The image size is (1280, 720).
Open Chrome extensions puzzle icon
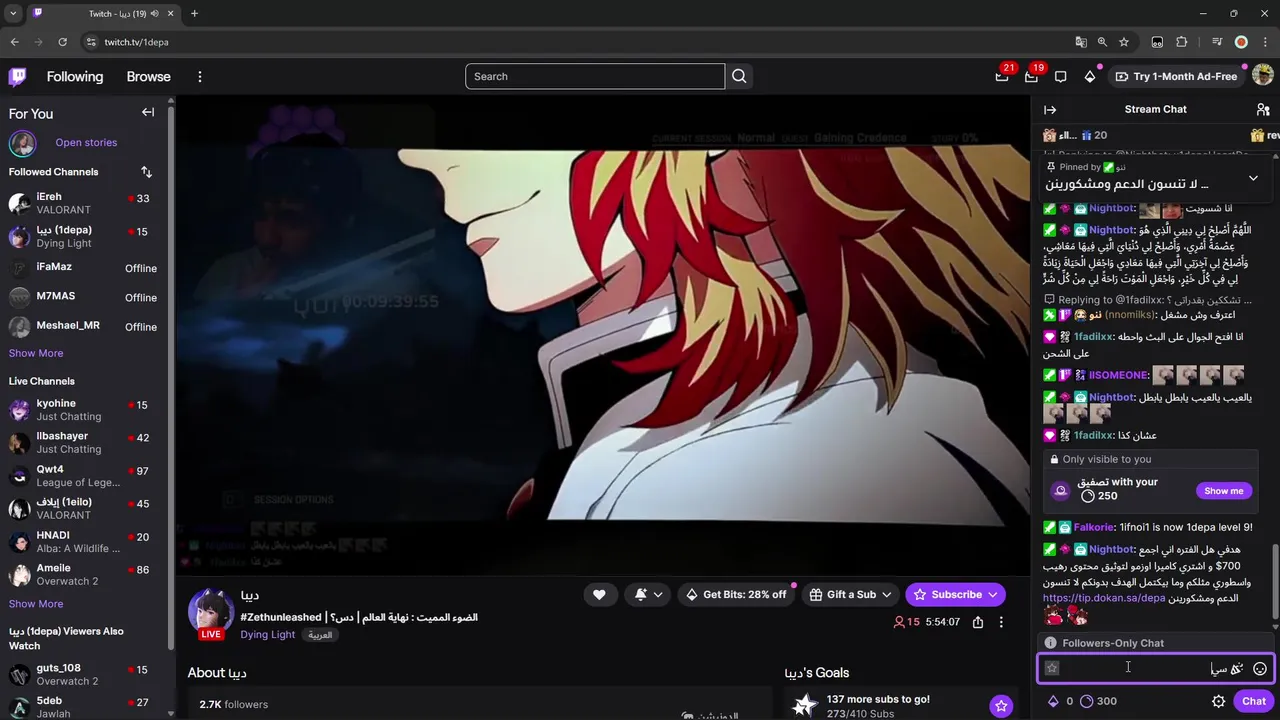1182,42
